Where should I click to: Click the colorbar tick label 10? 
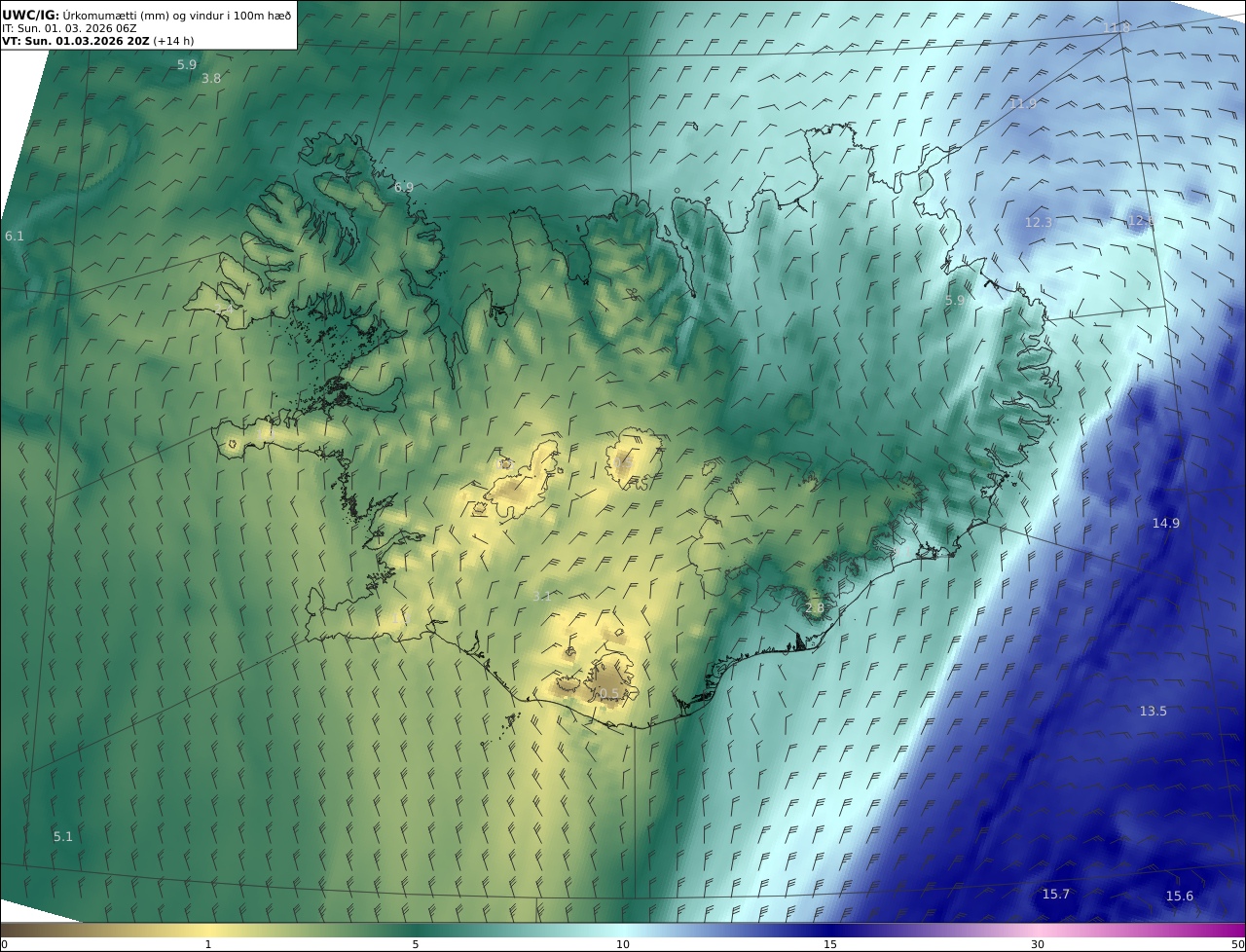623,944
